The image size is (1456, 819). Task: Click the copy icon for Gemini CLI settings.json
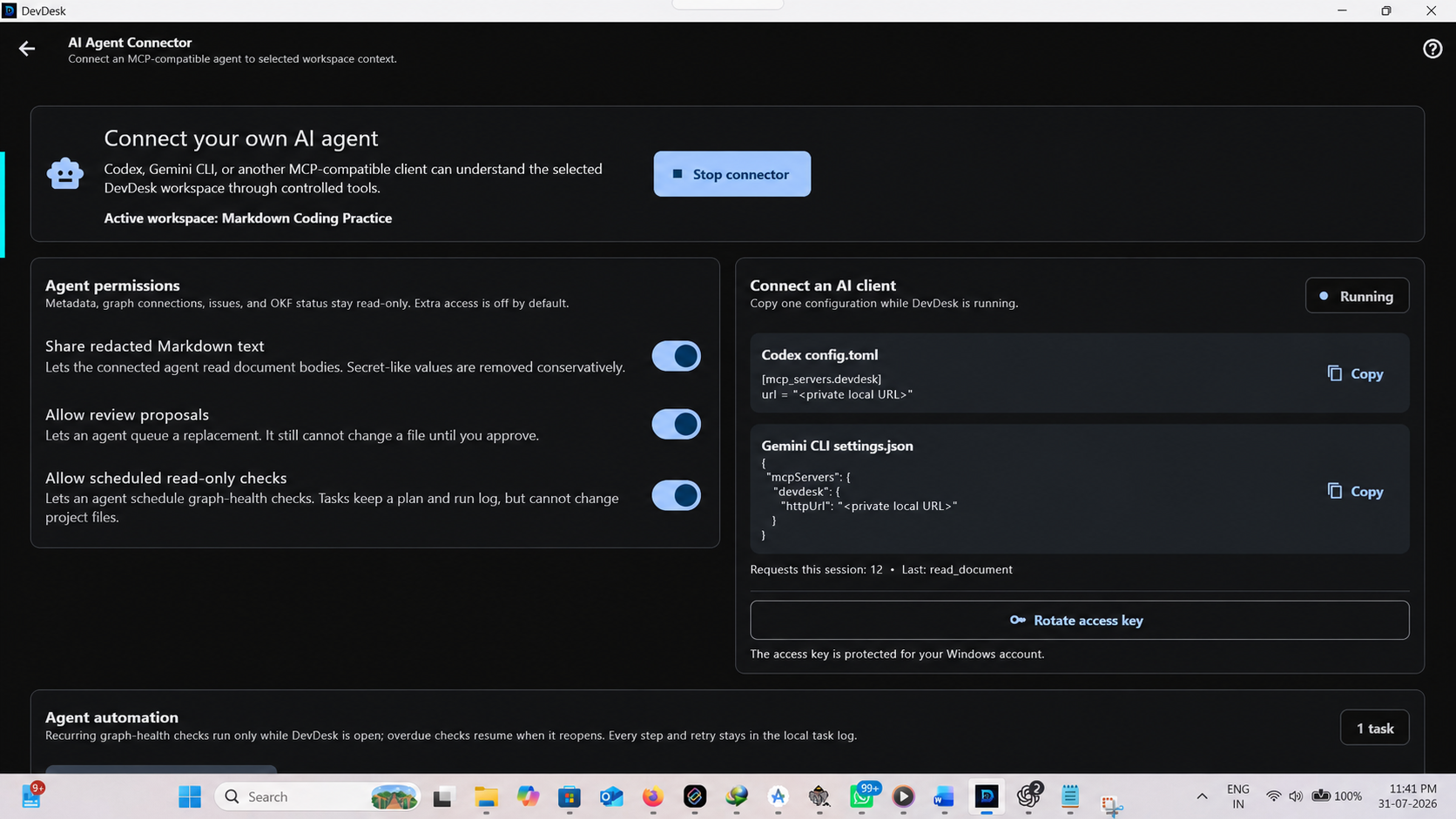tap(1335, 491)
